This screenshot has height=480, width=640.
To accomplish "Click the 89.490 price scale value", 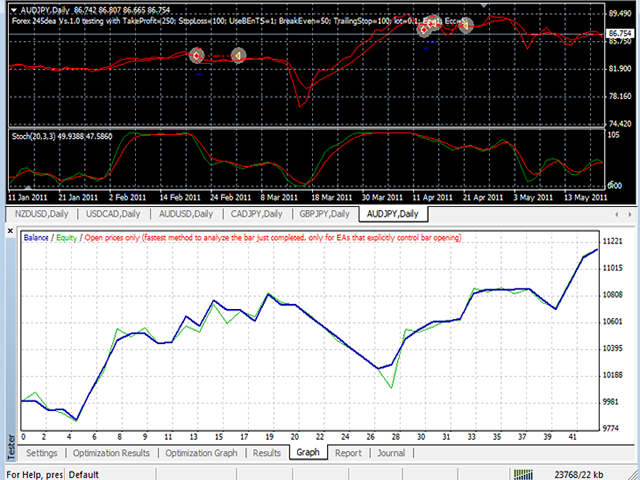I will coord(620,13).
